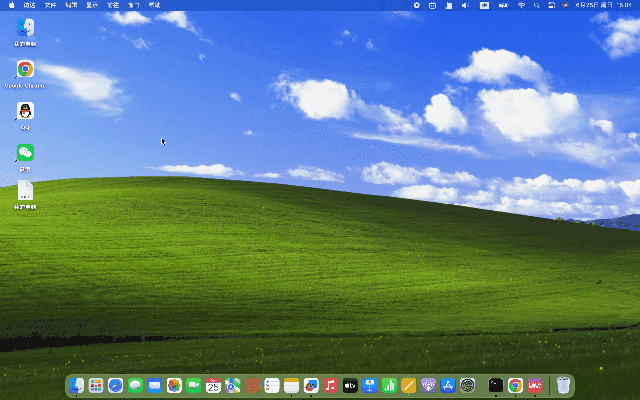640x400 pixels.
Task: Open the Help menu in menu bar
Action: tap(155, 5)
